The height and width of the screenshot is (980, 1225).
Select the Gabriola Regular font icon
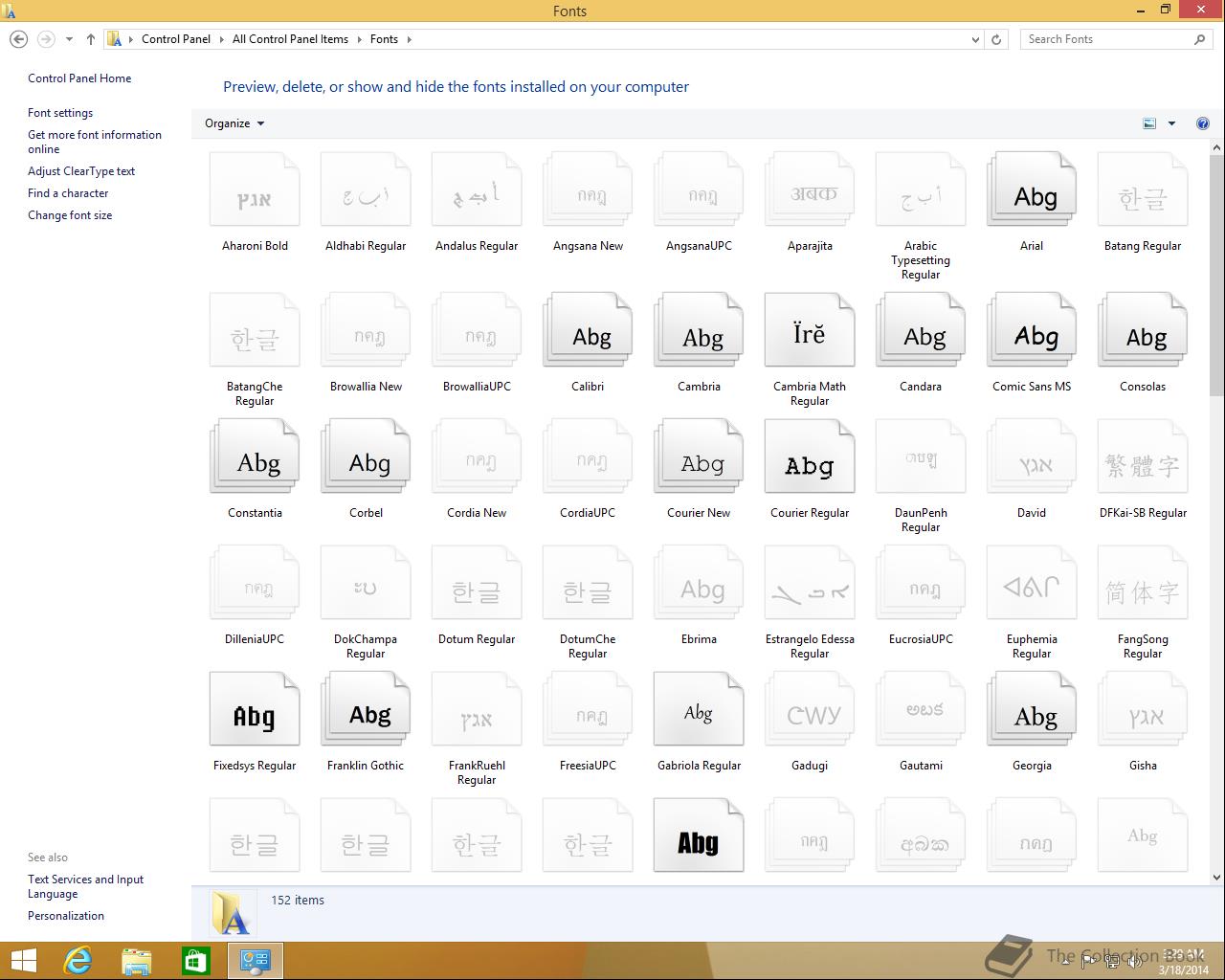(x=699, y=710)
